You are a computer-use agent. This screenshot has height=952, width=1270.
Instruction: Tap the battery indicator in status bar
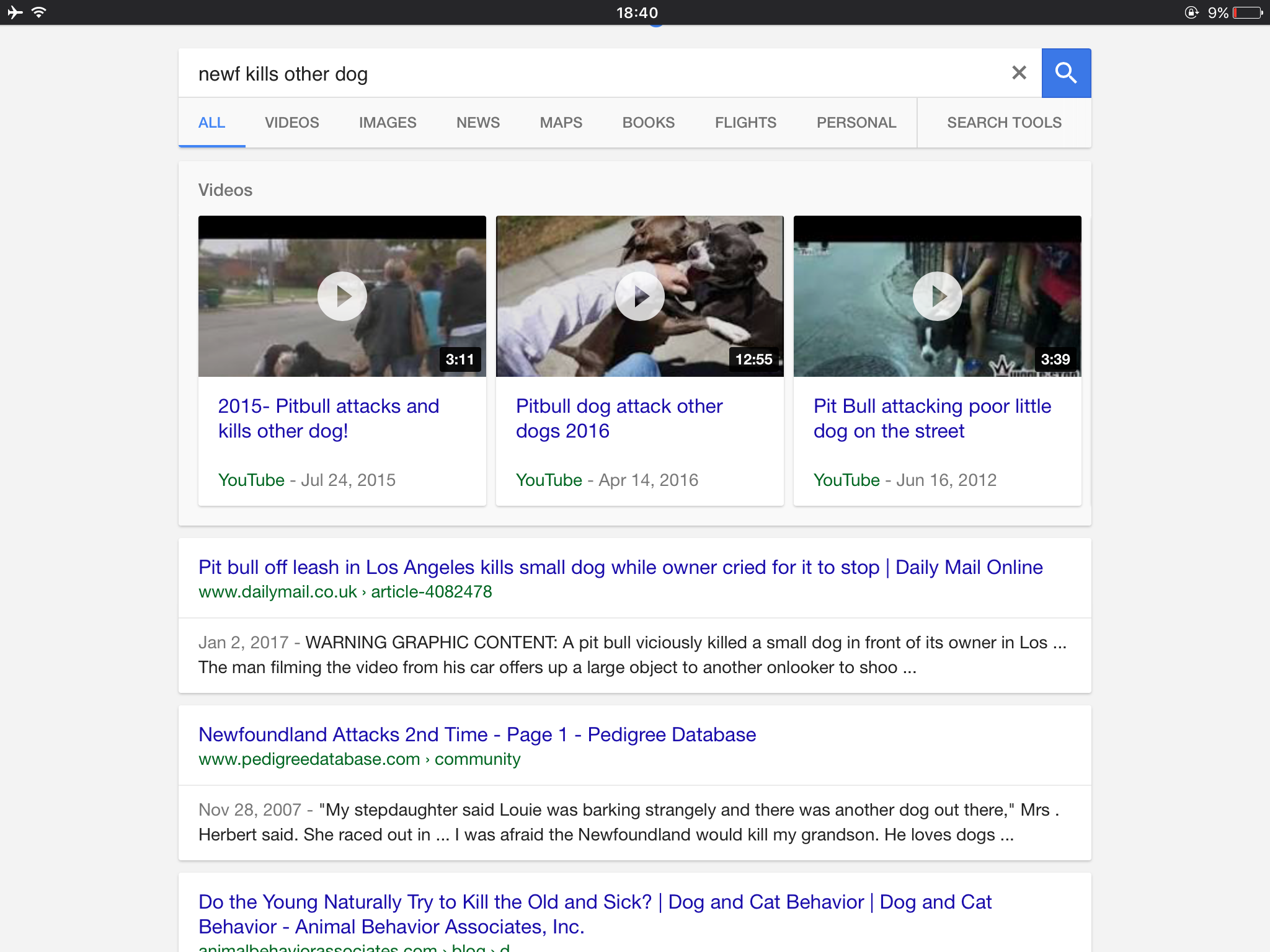click(1247, 12)
